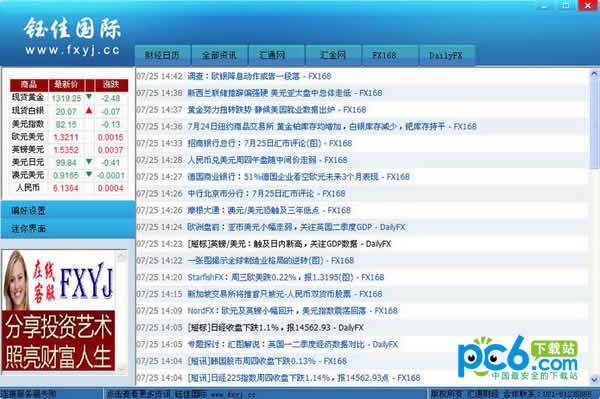This screenshot has height=399, width=600.
Task: Open 招商银行总行 7月25日汇市评论(图)
Action: [x=270, y=143]
